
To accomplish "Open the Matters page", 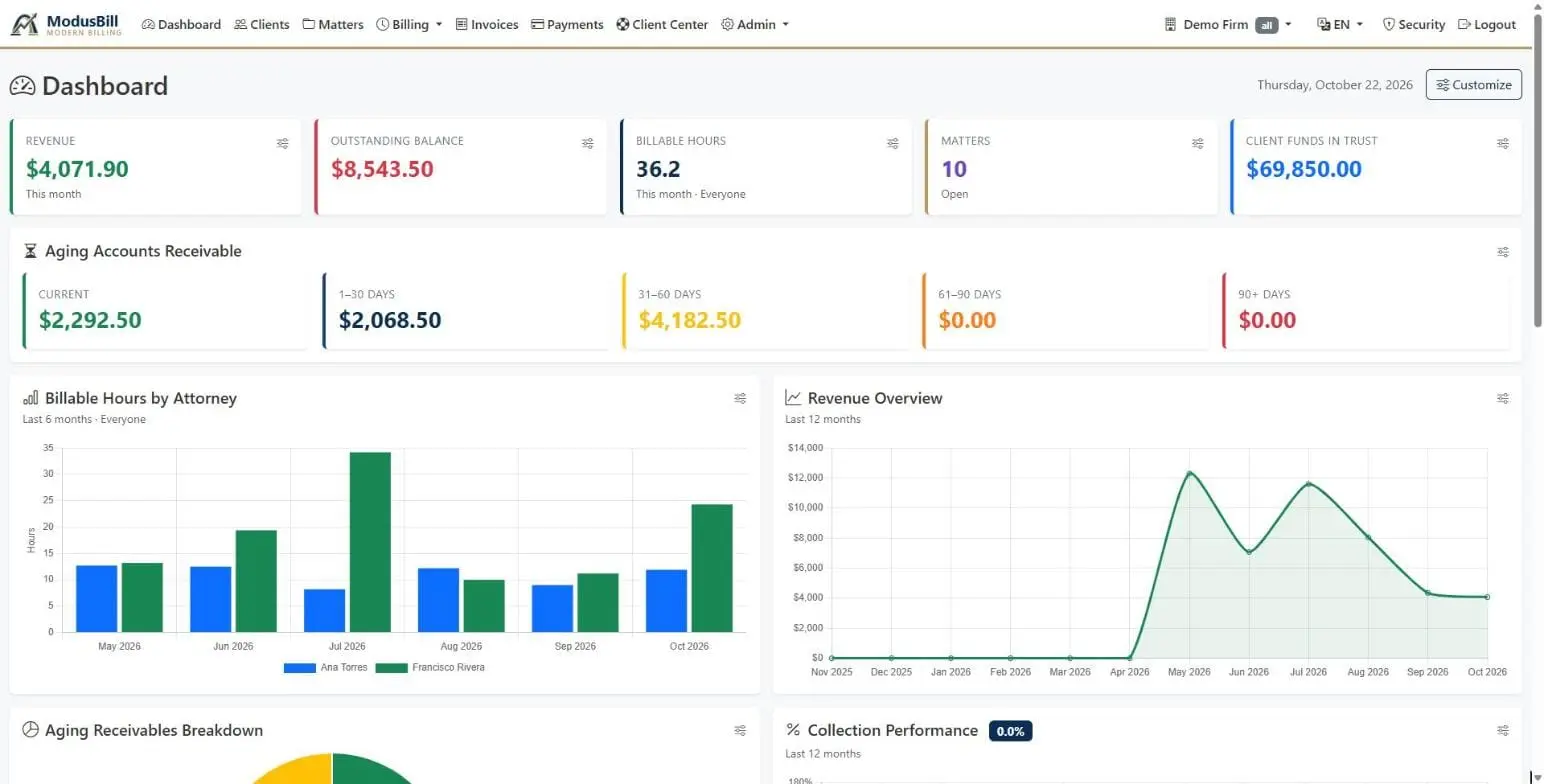I will point(333,24).
